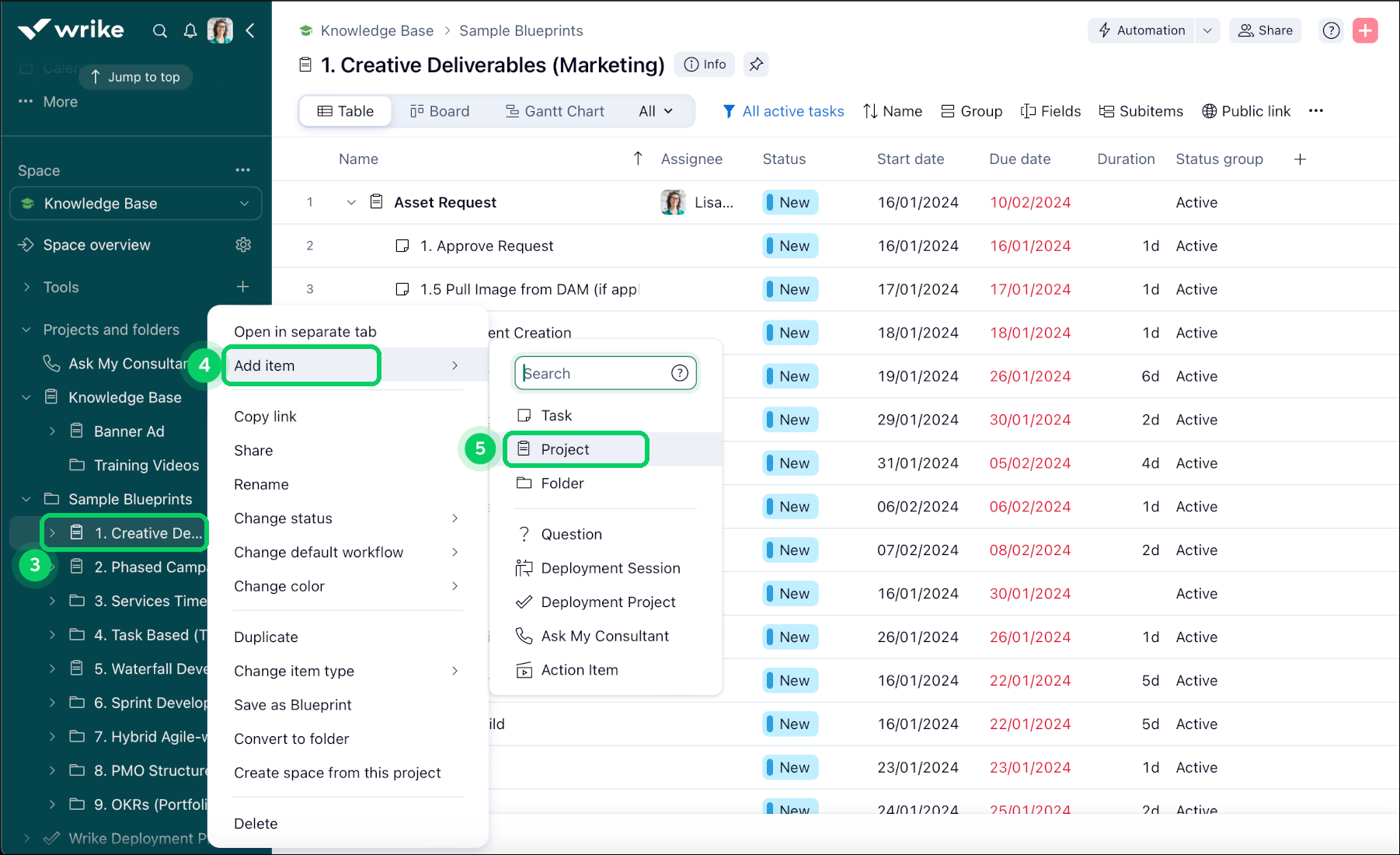
Task: Open Space overview settings gear
Action: [x=243, y=245]
